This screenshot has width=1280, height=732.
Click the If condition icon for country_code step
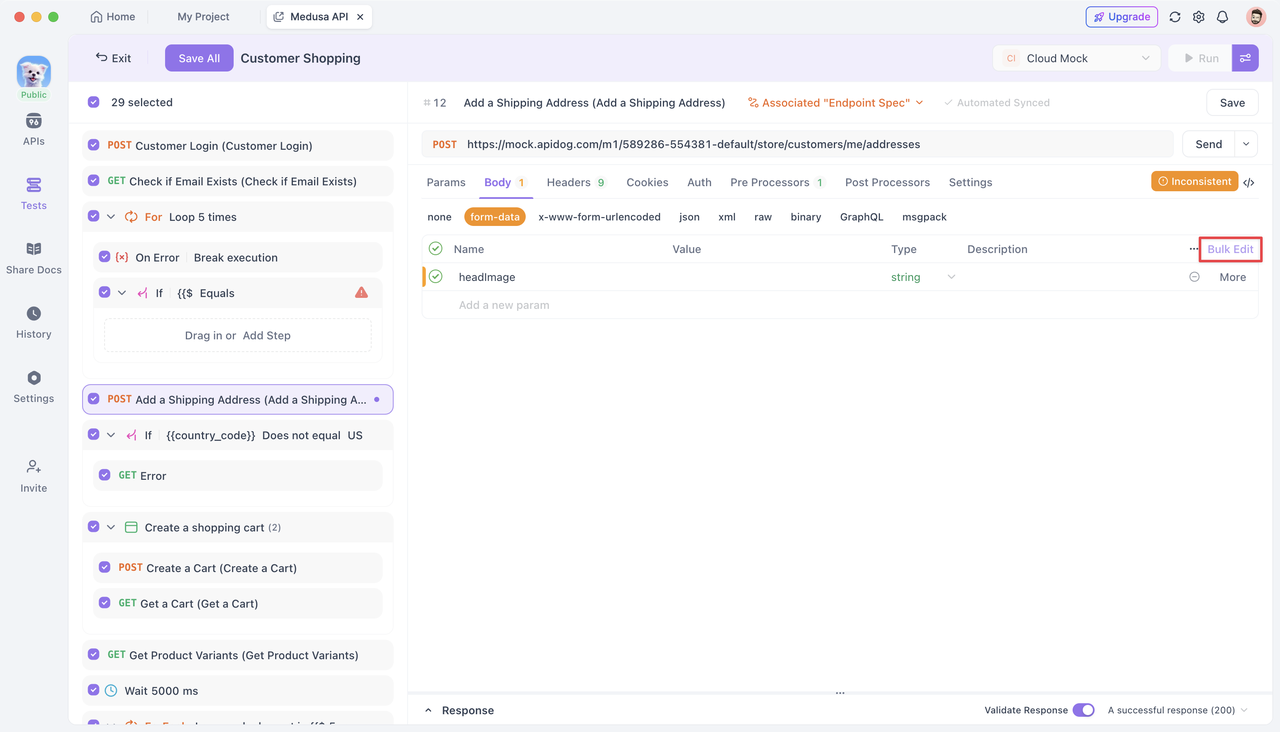click(x=133, y=435)
